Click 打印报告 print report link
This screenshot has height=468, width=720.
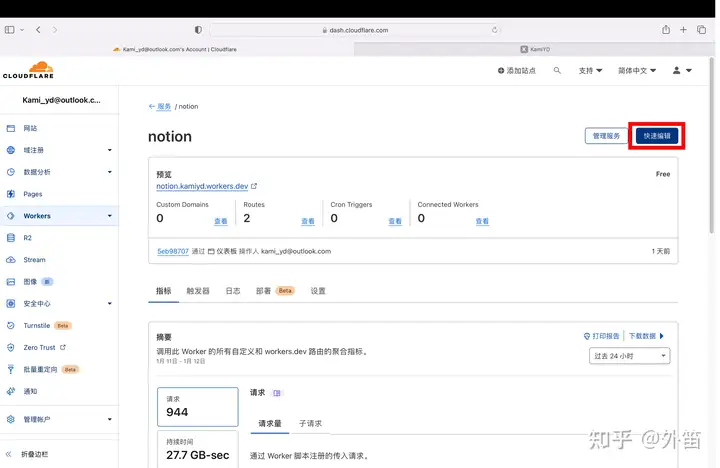coord(602,336)
